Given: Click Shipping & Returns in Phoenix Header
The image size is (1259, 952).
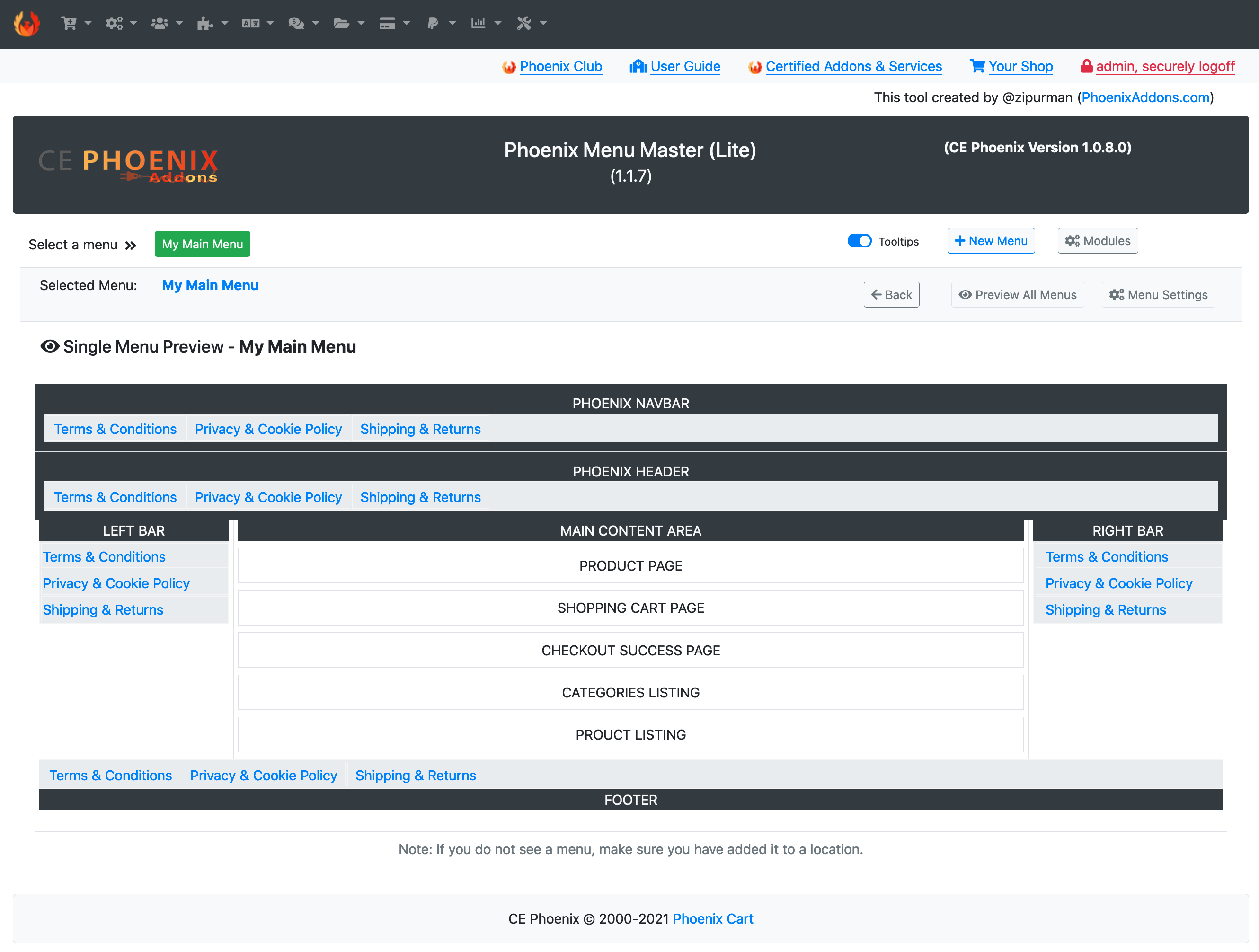Looking at the screenshot, I should 421,498.
